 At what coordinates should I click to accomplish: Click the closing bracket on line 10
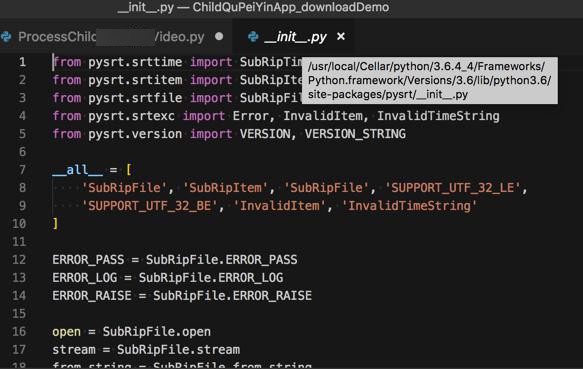tap(55, 224)
